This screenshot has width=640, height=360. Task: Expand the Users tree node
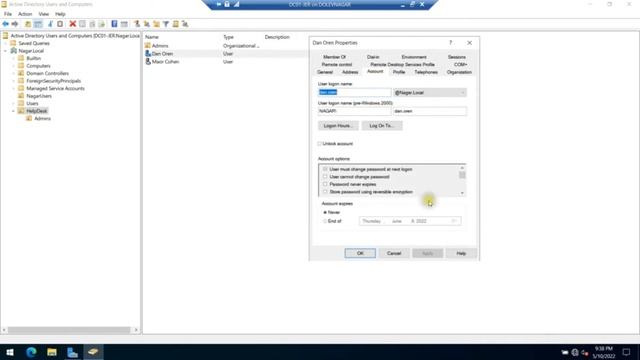(13, 104)
